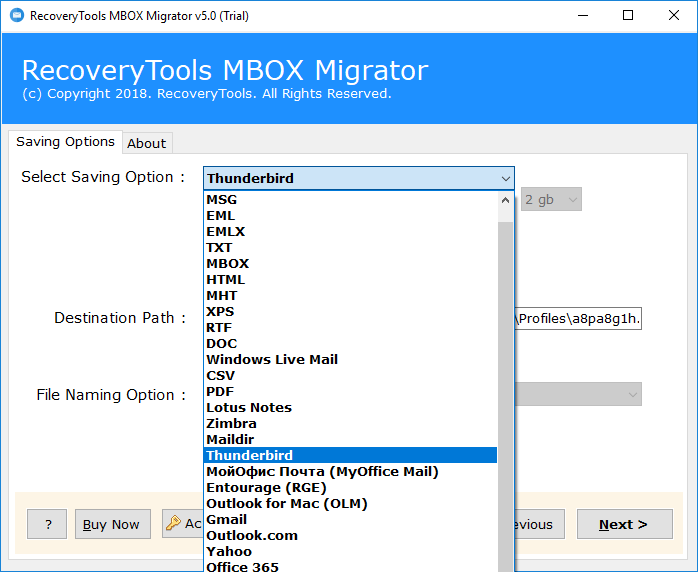The image size is (698, 572).
Task: Pick MBOX in the dropdown list
Action: point(350,264)
